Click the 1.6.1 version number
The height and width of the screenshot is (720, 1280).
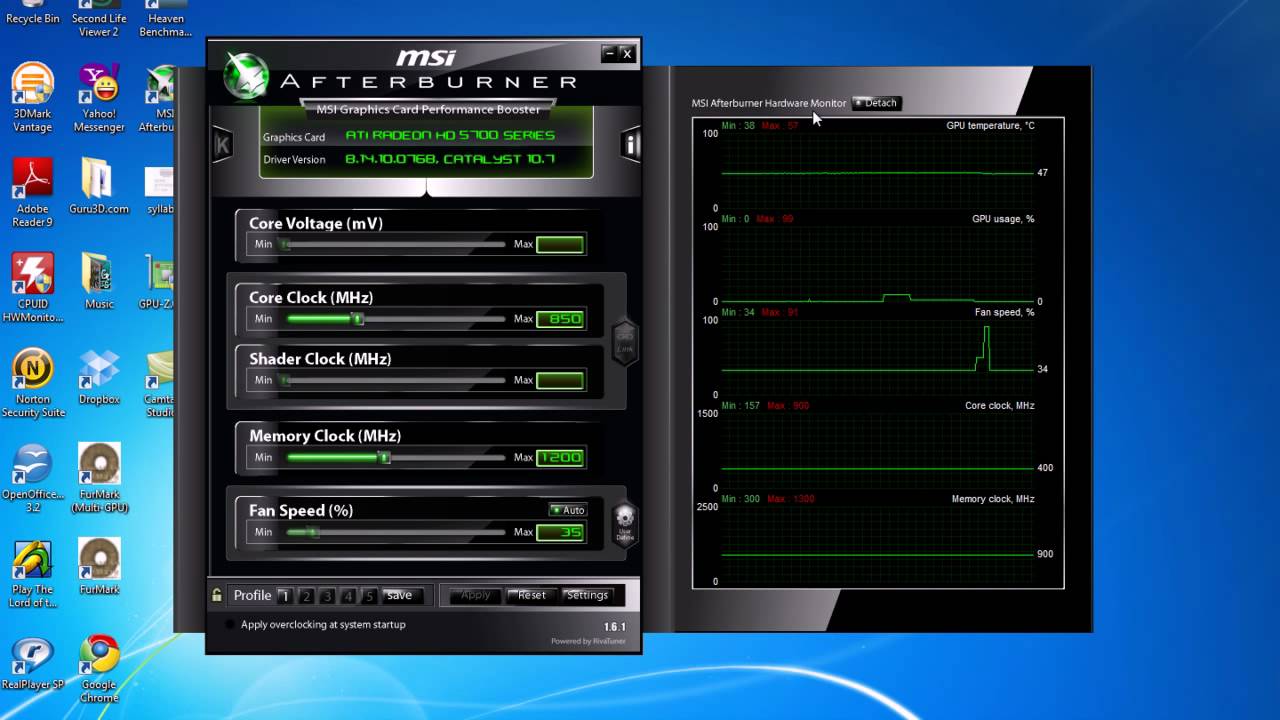click(614, 627)
